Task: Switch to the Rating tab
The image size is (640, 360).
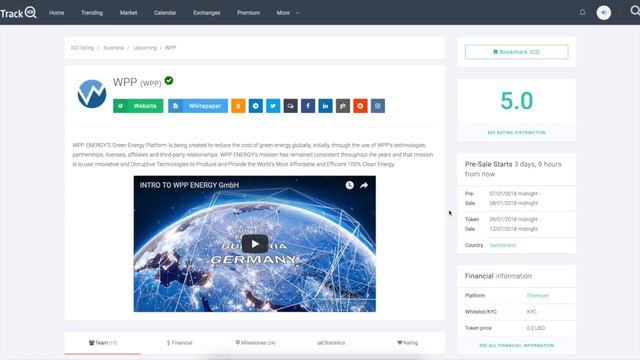Action: pos(407,343)
